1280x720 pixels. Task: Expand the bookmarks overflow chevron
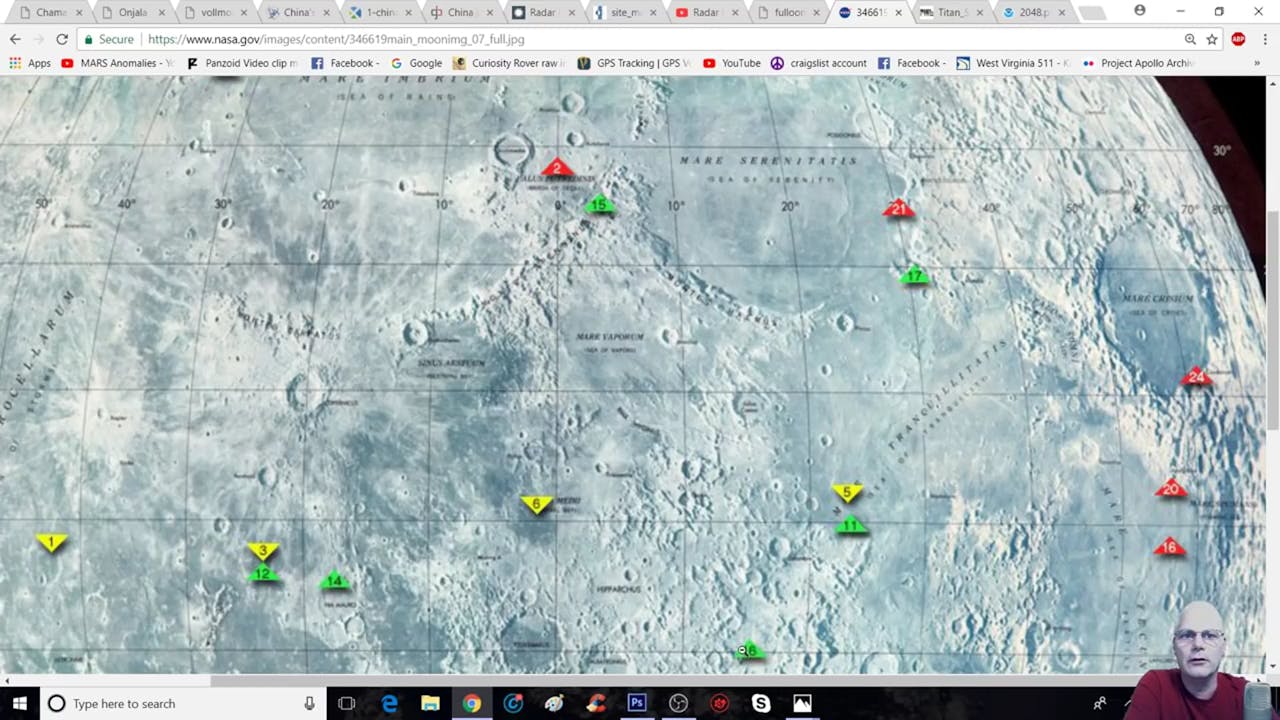click(1257, 62)
